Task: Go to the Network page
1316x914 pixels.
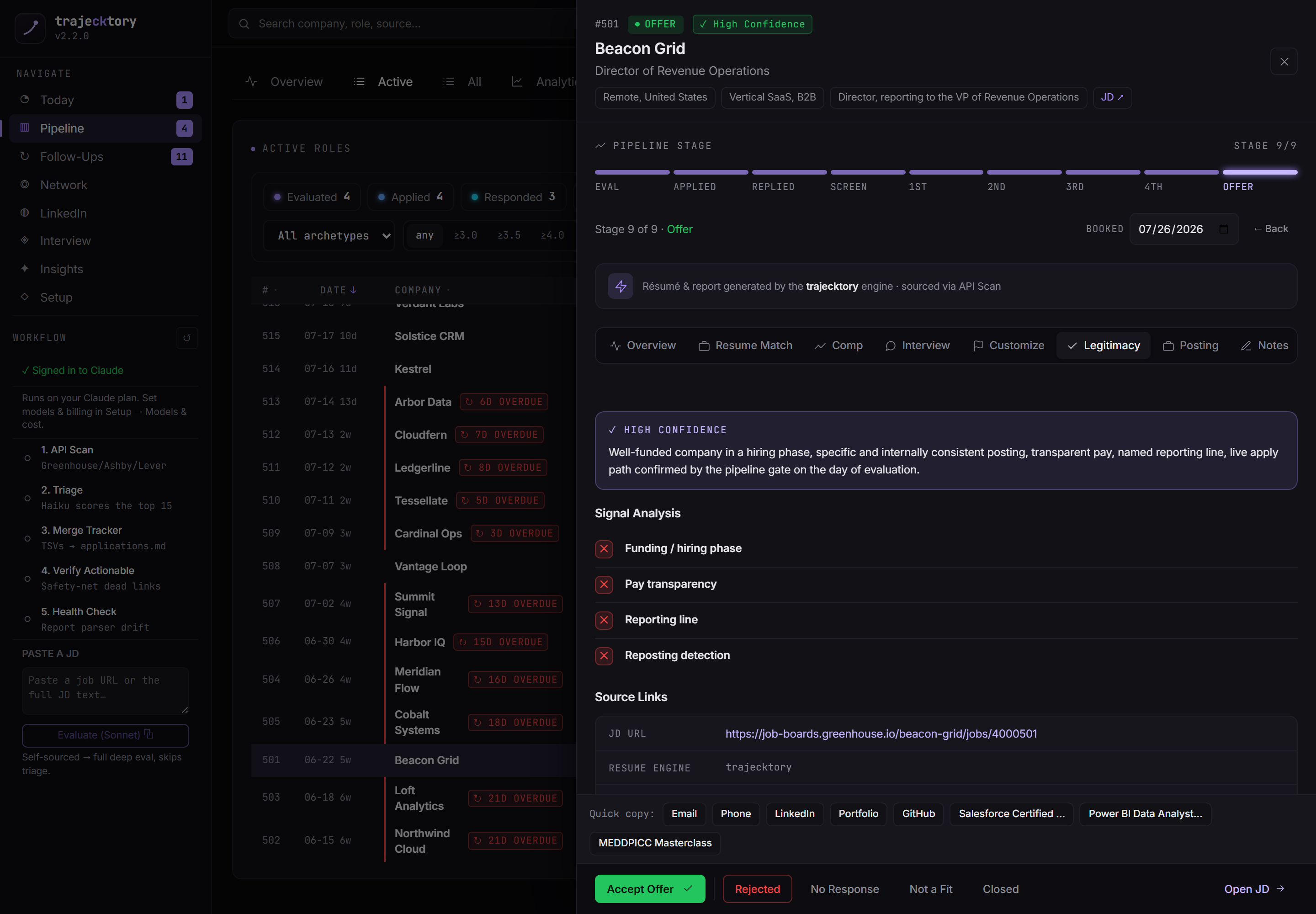Action: tap(105, 185)
